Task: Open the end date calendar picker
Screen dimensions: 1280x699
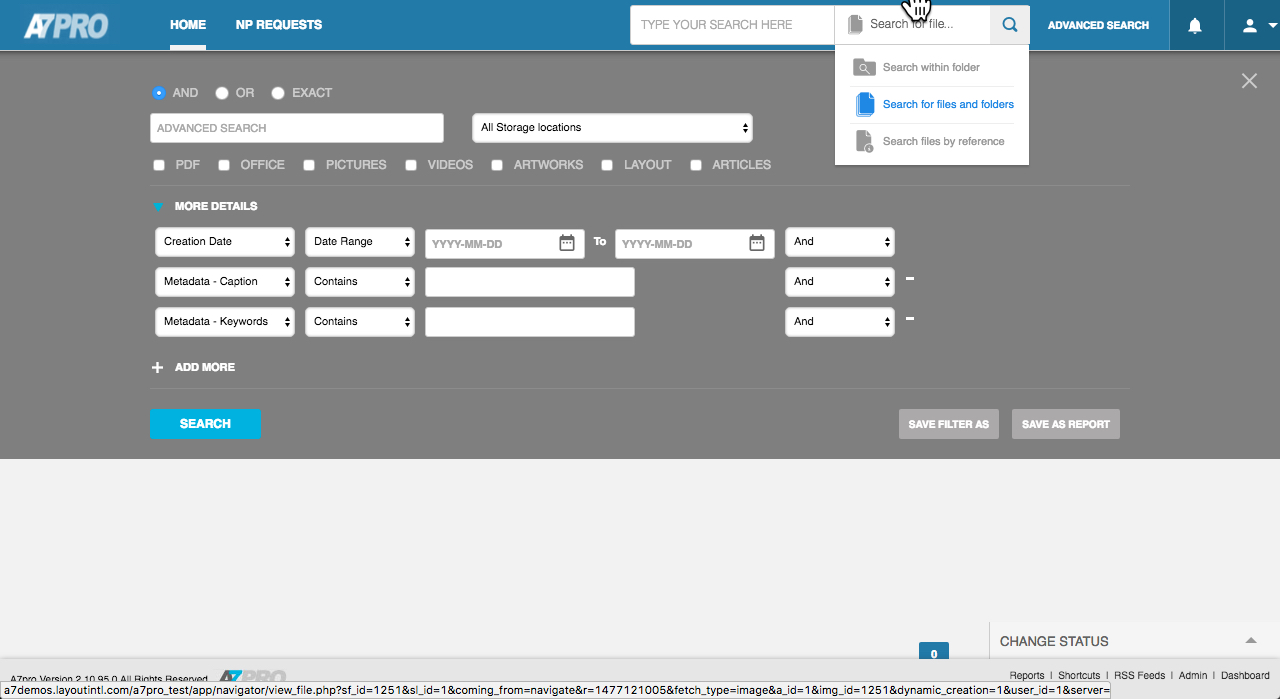Action: click(757, 243)
